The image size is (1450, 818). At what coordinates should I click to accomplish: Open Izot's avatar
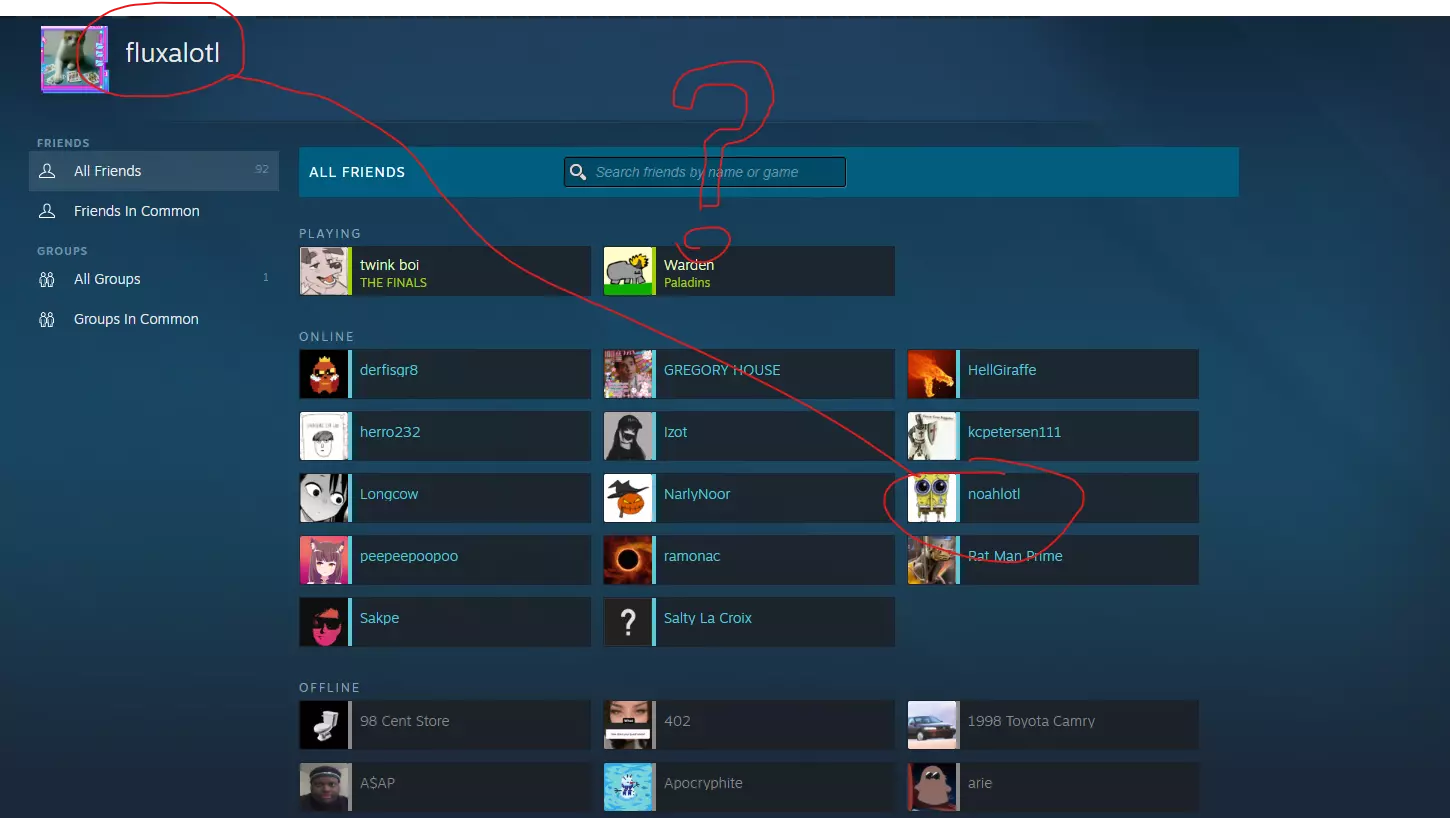(x=628, y=436)
